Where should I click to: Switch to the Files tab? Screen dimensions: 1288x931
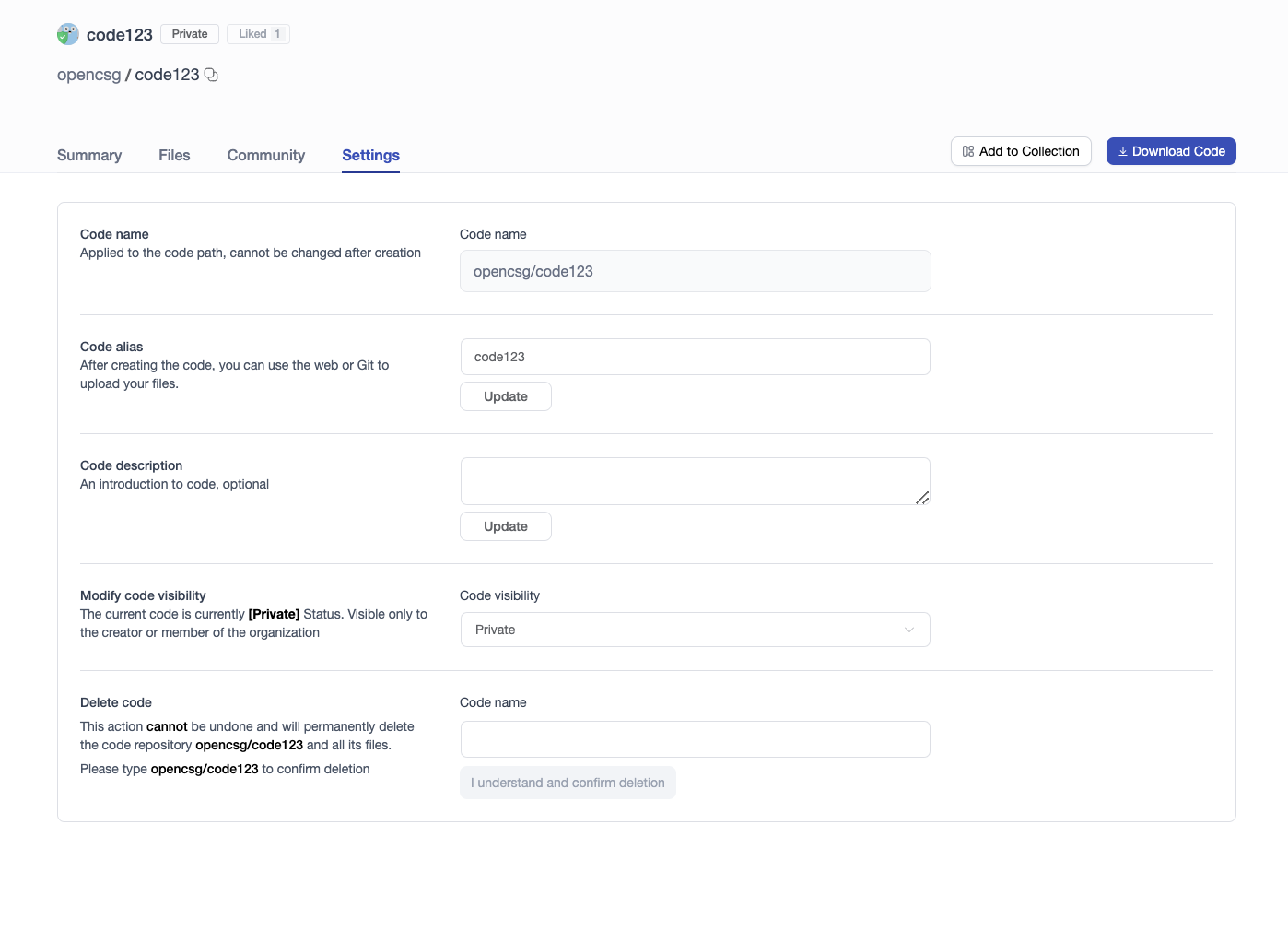click(x=174, y=155)
